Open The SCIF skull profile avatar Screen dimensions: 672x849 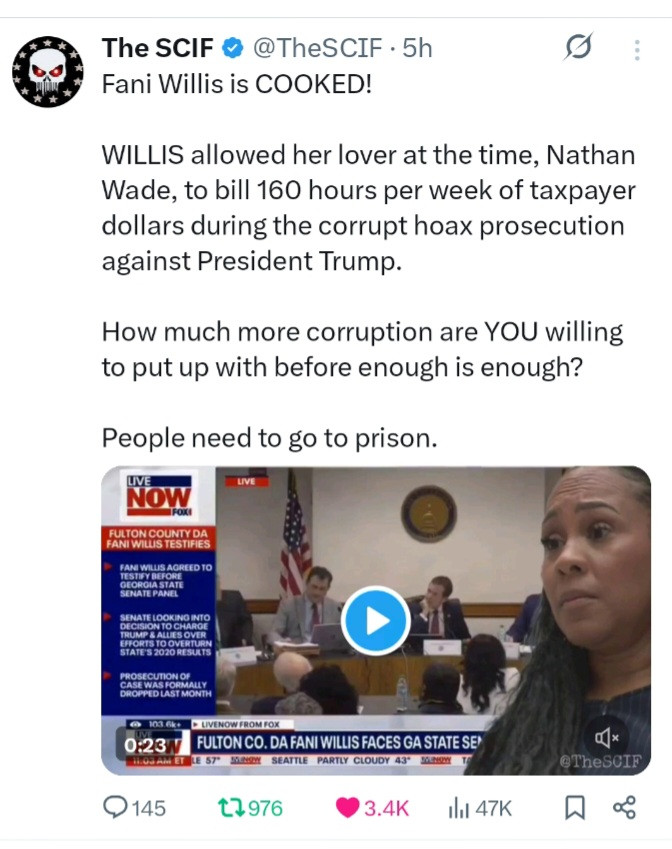(x=48, y=71)
